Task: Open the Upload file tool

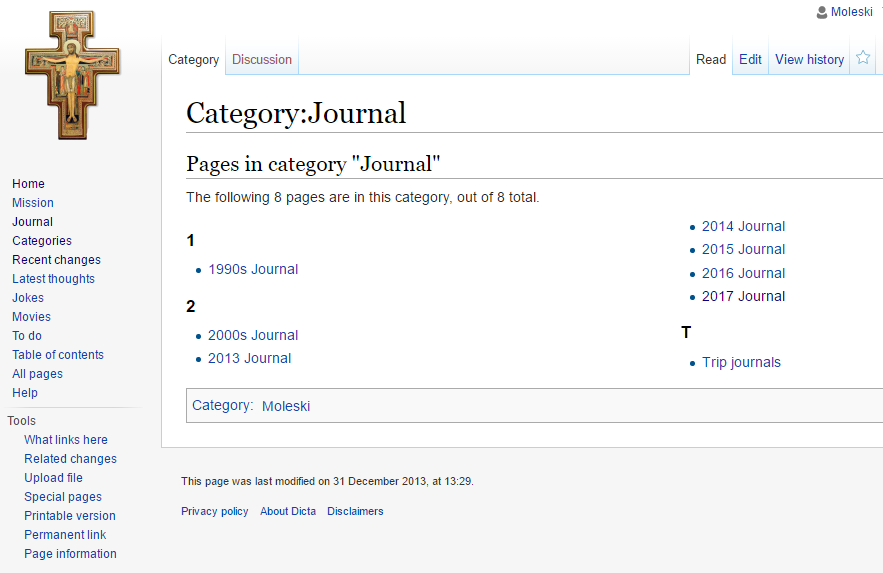Action: point(53,477)
